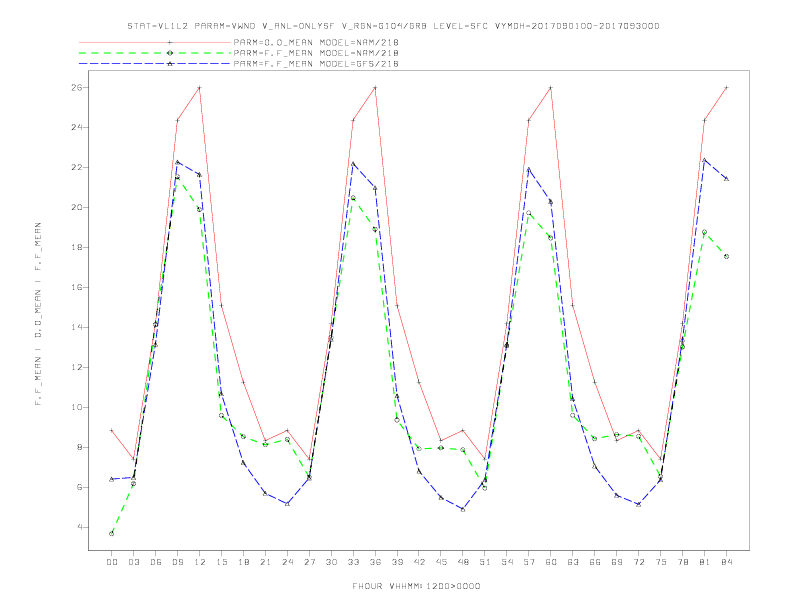The width and height of the screenshot is (792, 612).
Task: Click green circle data point at hour 84
Action: [x=726, y=257]
